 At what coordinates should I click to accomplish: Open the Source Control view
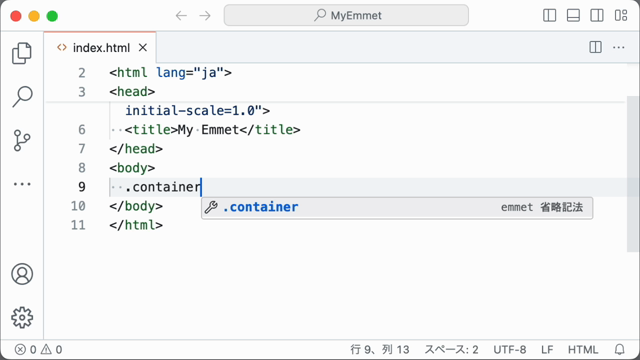(22, 140)
